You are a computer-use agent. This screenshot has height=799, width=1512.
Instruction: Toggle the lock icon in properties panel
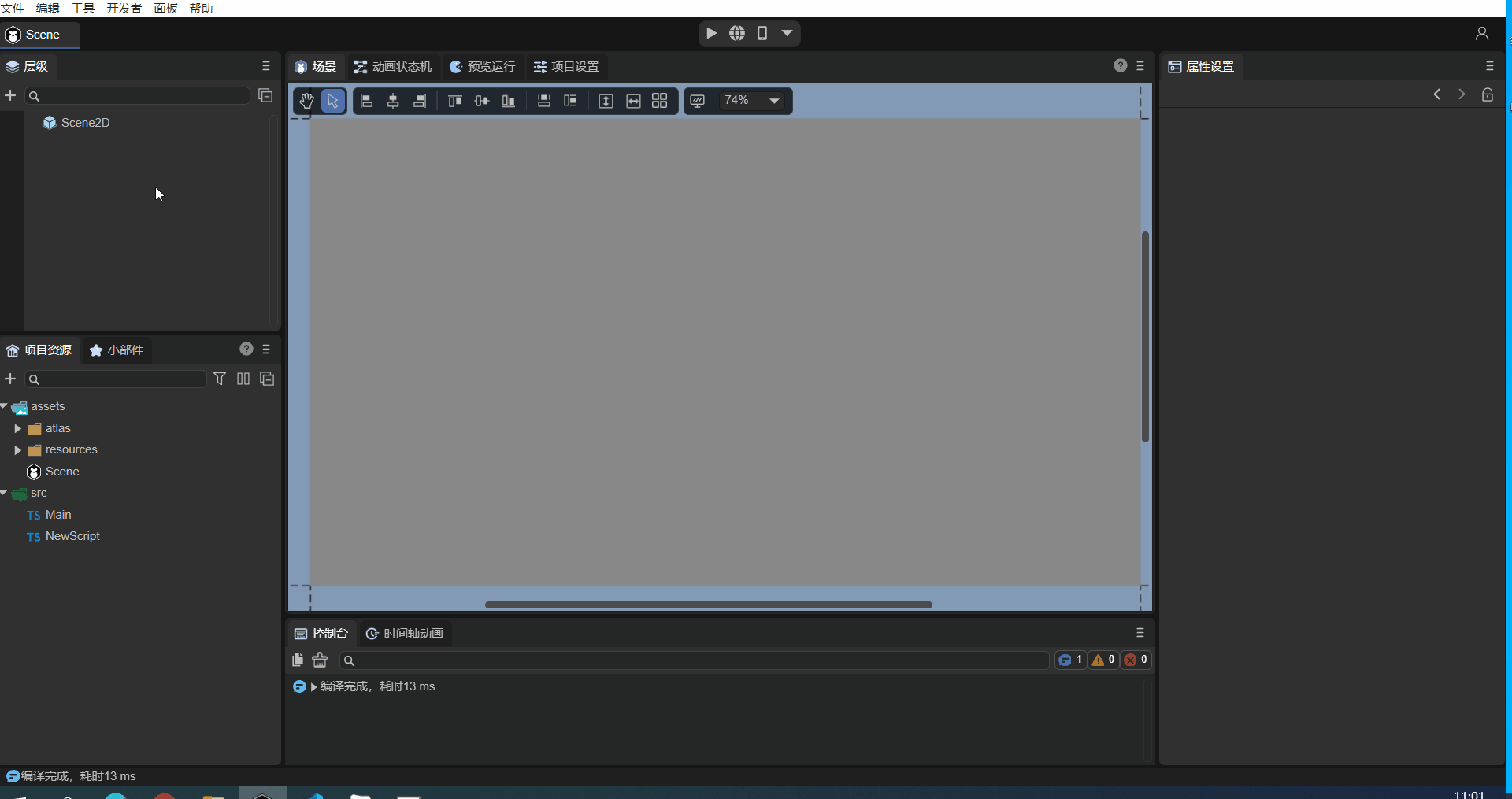click(x=1487, y=94)
